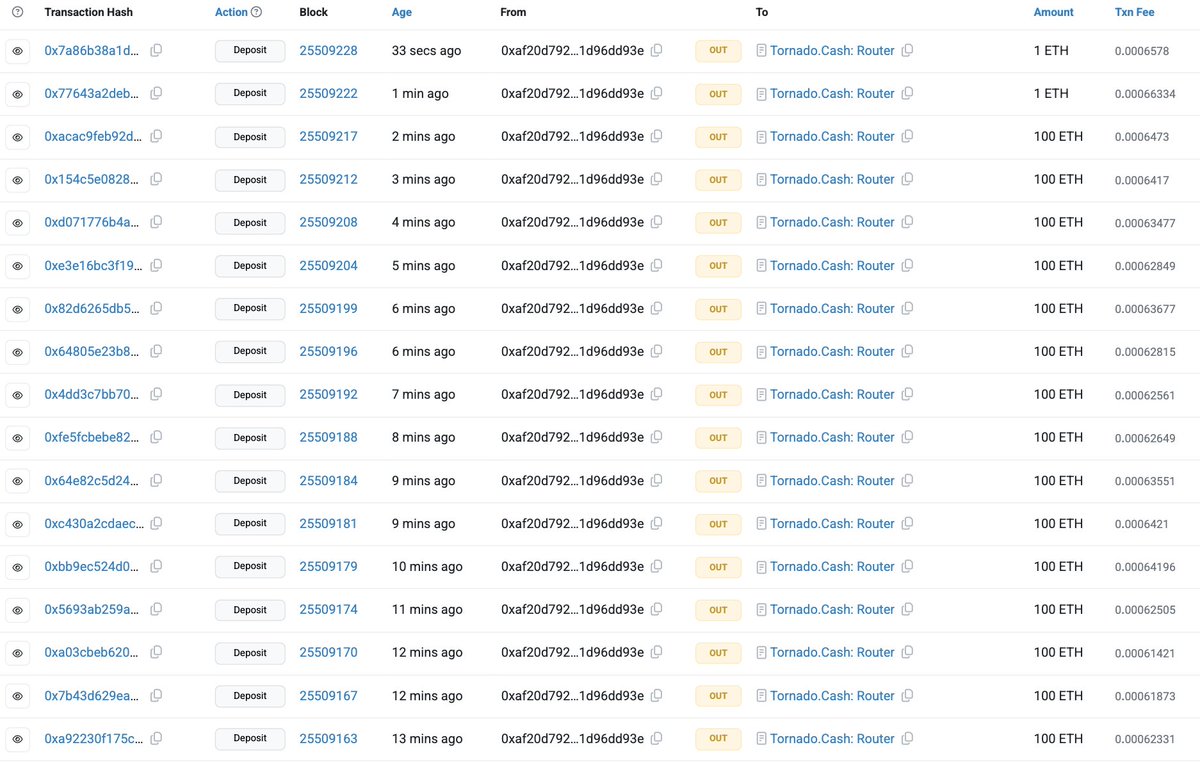Copy transaction hash 0x7a86b38a1d
Viewport: 1200px width, 763px height.
point(156,50)
